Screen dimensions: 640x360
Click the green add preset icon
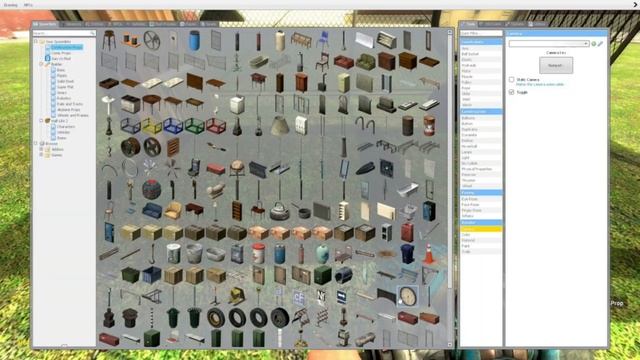click(x=594, y=43)
